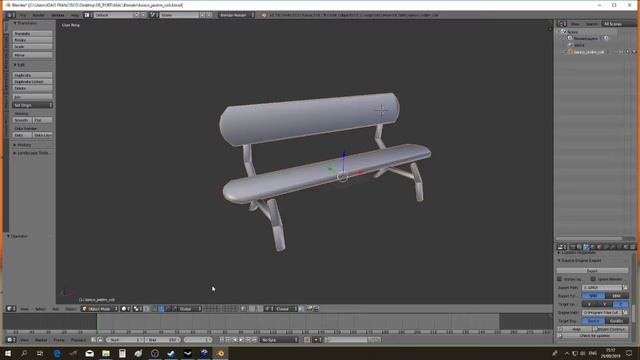Set Target Up axis to X

[x=589, y=304]
